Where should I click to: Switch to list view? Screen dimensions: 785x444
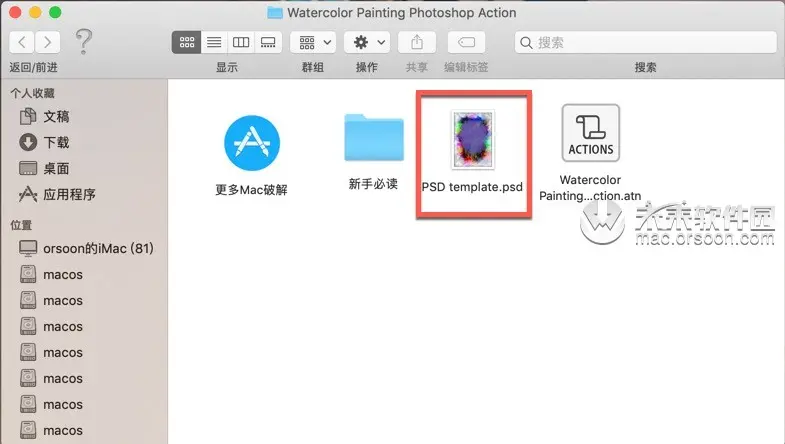[214, 43]
